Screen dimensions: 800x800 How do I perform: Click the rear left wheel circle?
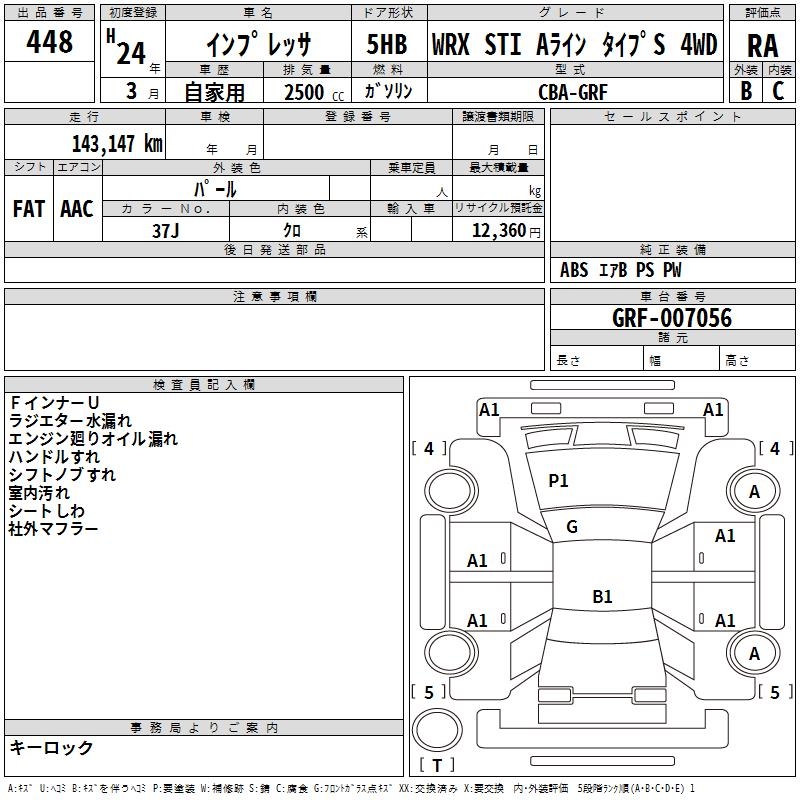click(x=451, y=654)
